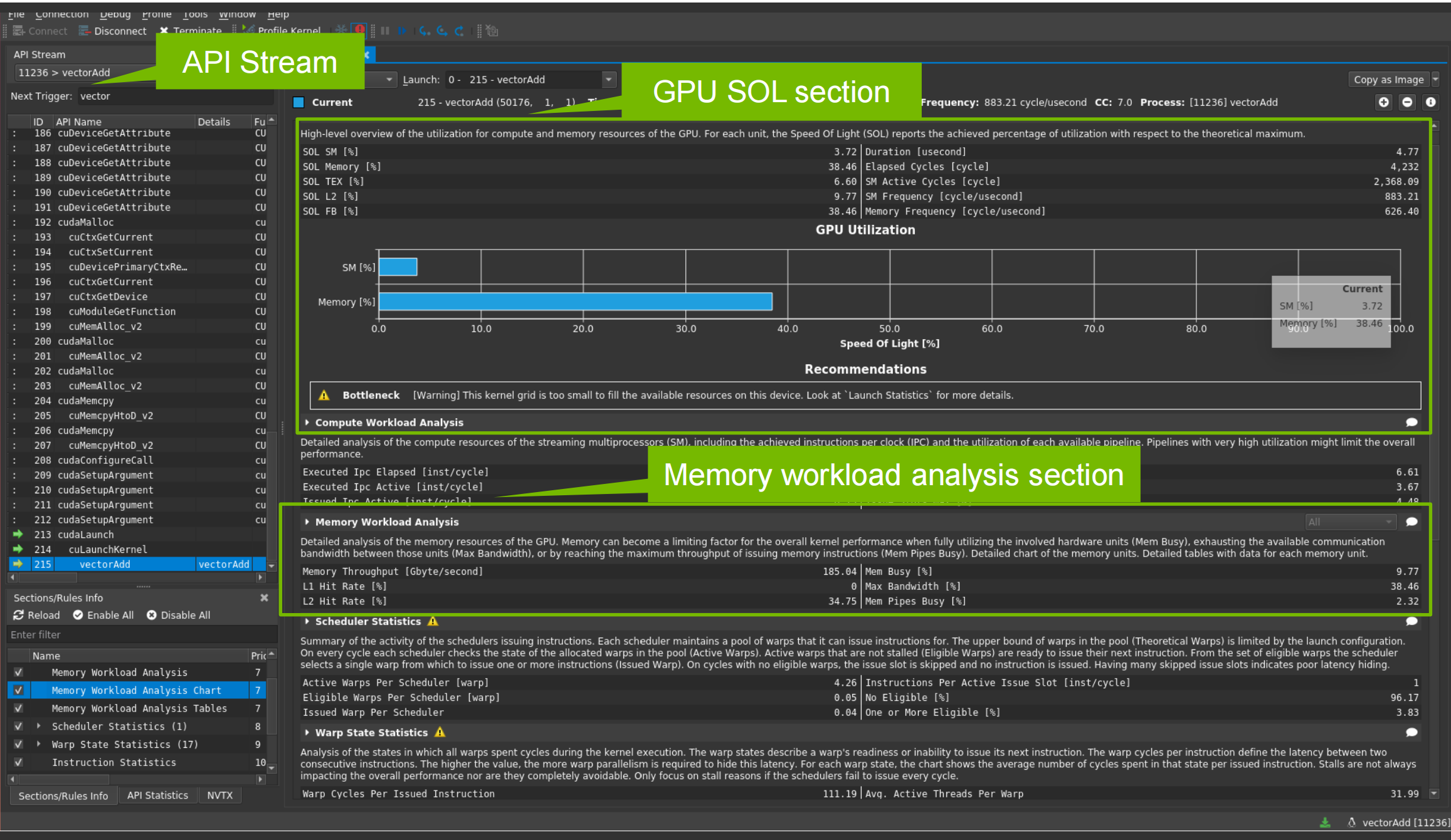Open the NVTX tab
The image size is (1451, 840).
[219, 795]
